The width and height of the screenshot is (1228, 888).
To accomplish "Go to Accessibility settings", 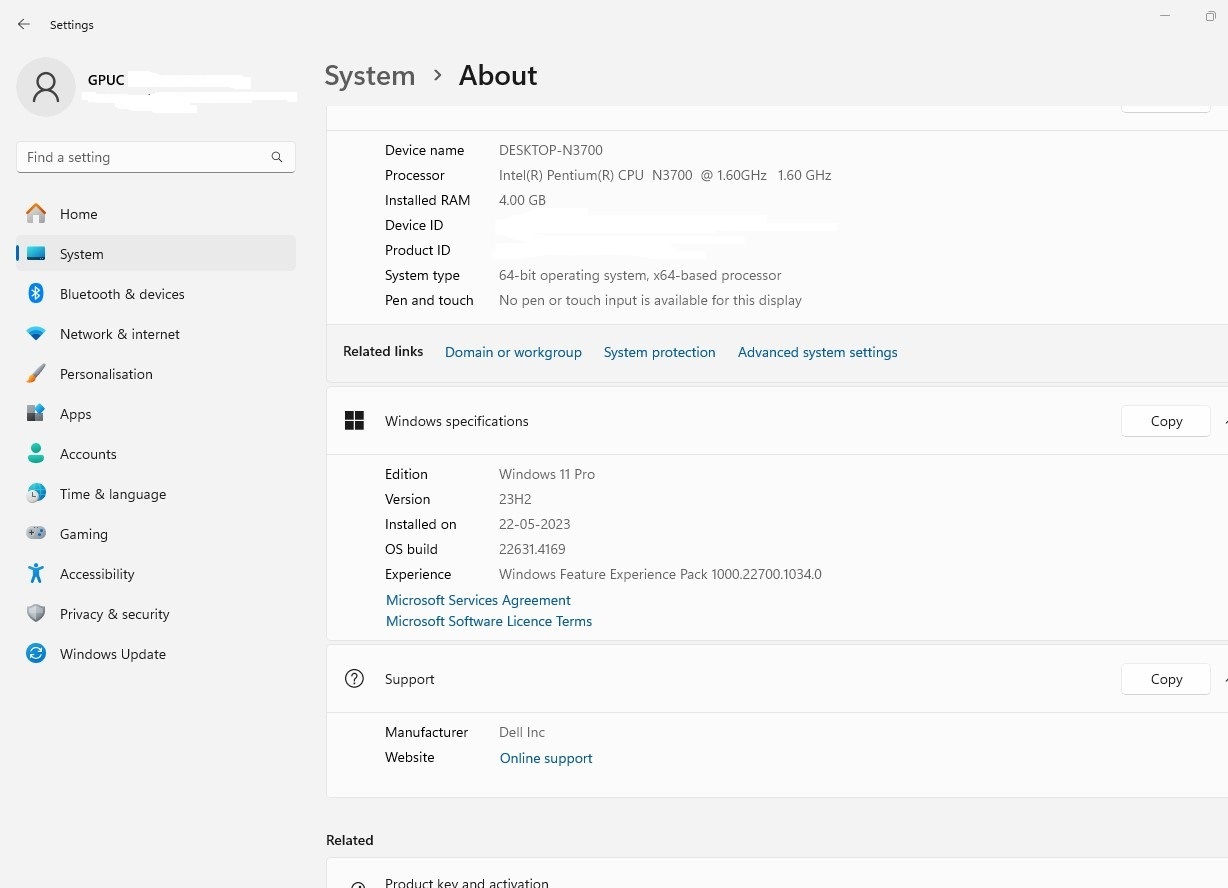I will click(x=156, y=574).
